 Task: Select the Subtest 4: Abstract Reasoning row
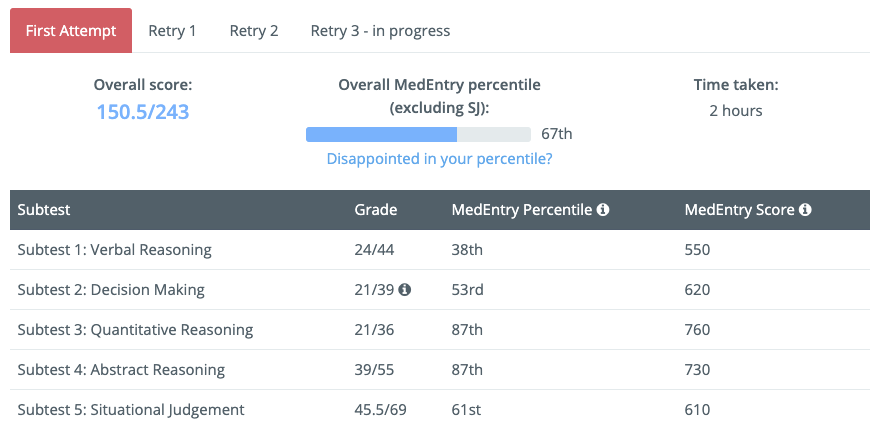tap(440, 370)
